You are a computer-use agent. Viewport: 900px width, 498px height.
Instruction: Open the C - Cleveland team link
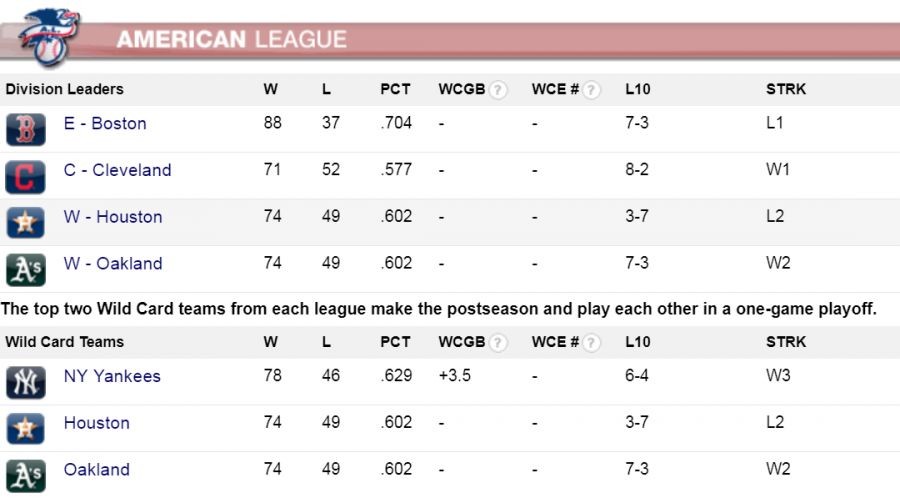[117, 170]
